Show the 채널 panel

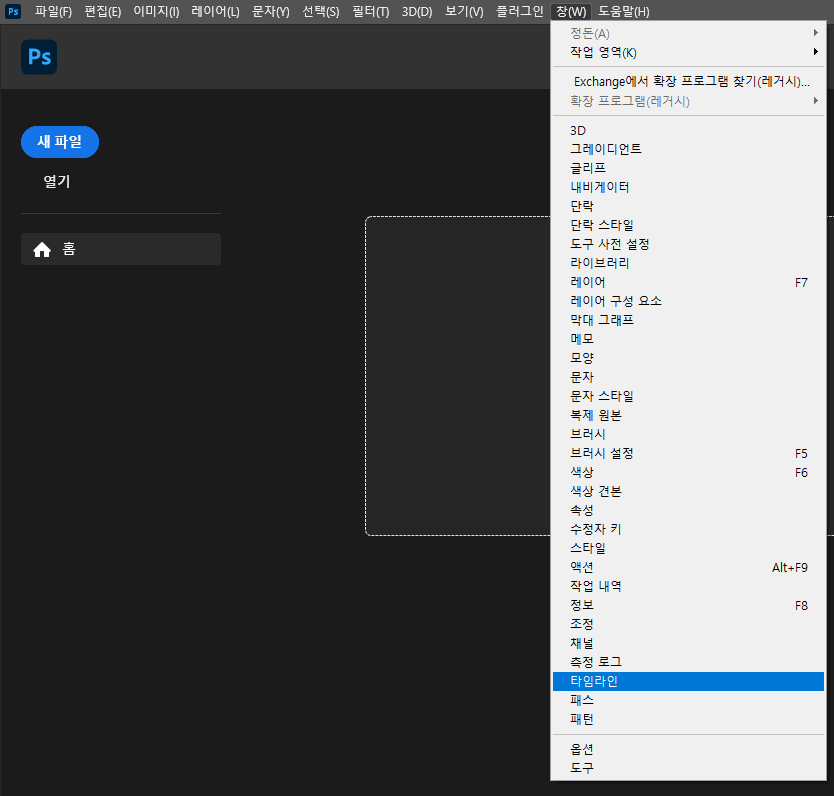pyautogui.click(x=688, y=643)
